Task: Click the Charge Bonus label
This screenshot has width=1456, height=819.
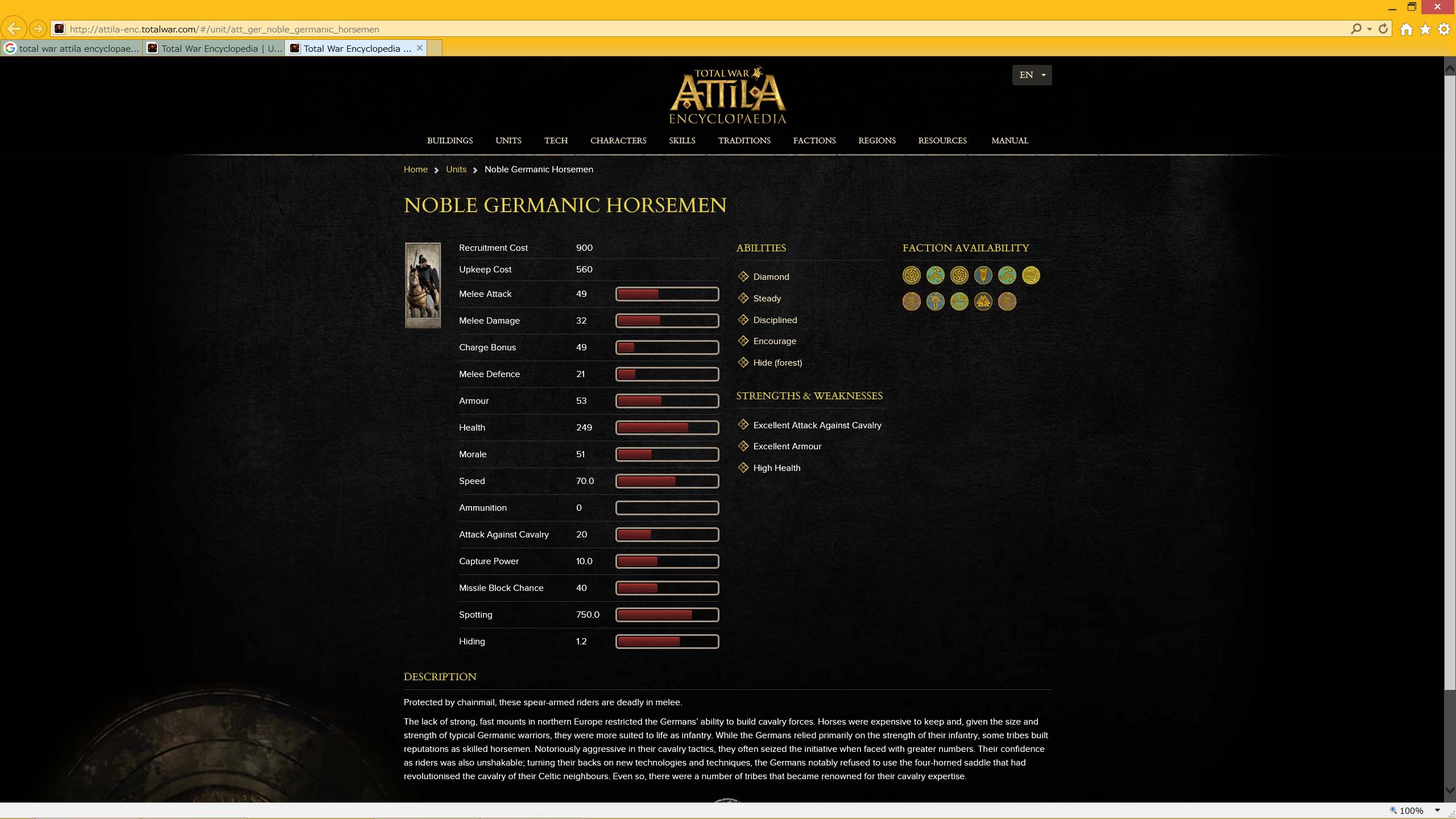Action: [487, 348]
